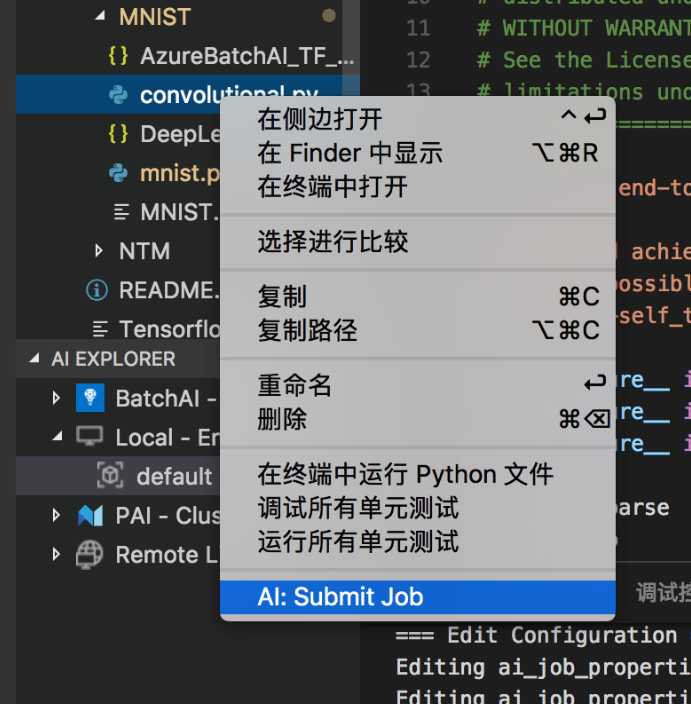This screenshot has height=704, width=691.
Task: Select 在终端中打开 menu entry
Action: click(x=418, y=187)
